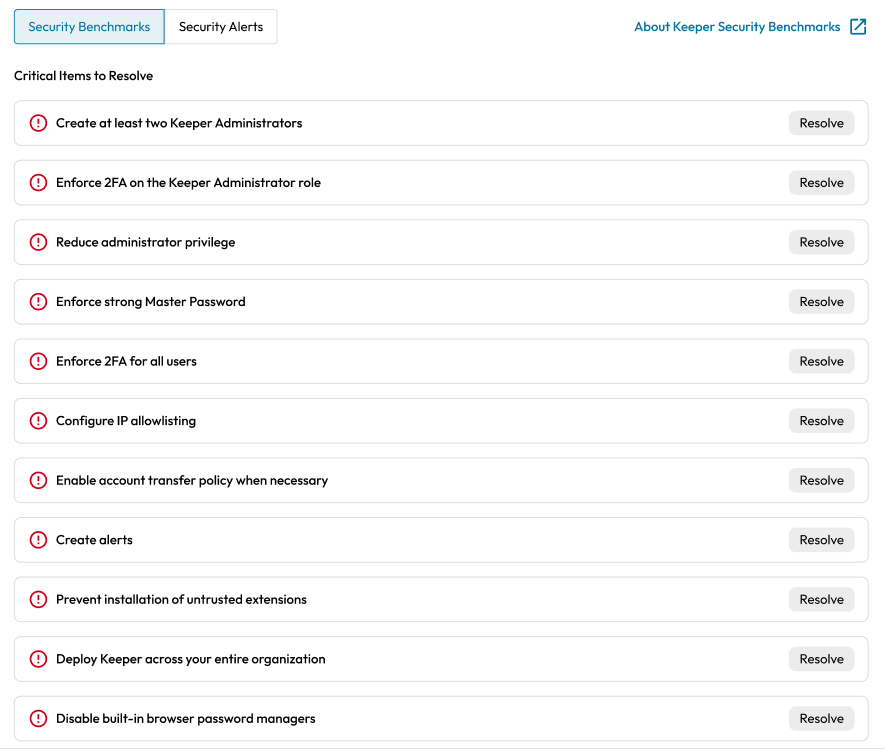Resolve Enforce 2FA on the Keeper Administrator role
Screen dimensions: 885x749
pos(821,183)
